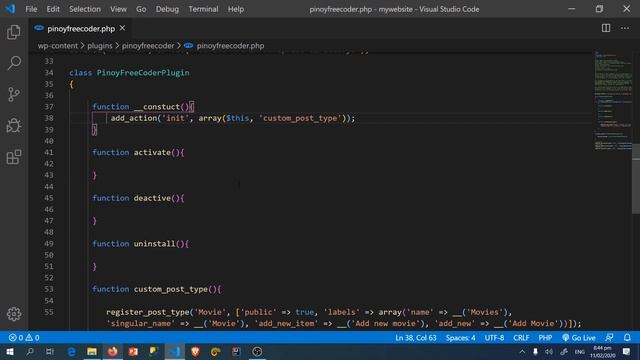Screen dimensions: 640x360
Task: Click the 'activate' function name
Action: click(x=152, y=152)
